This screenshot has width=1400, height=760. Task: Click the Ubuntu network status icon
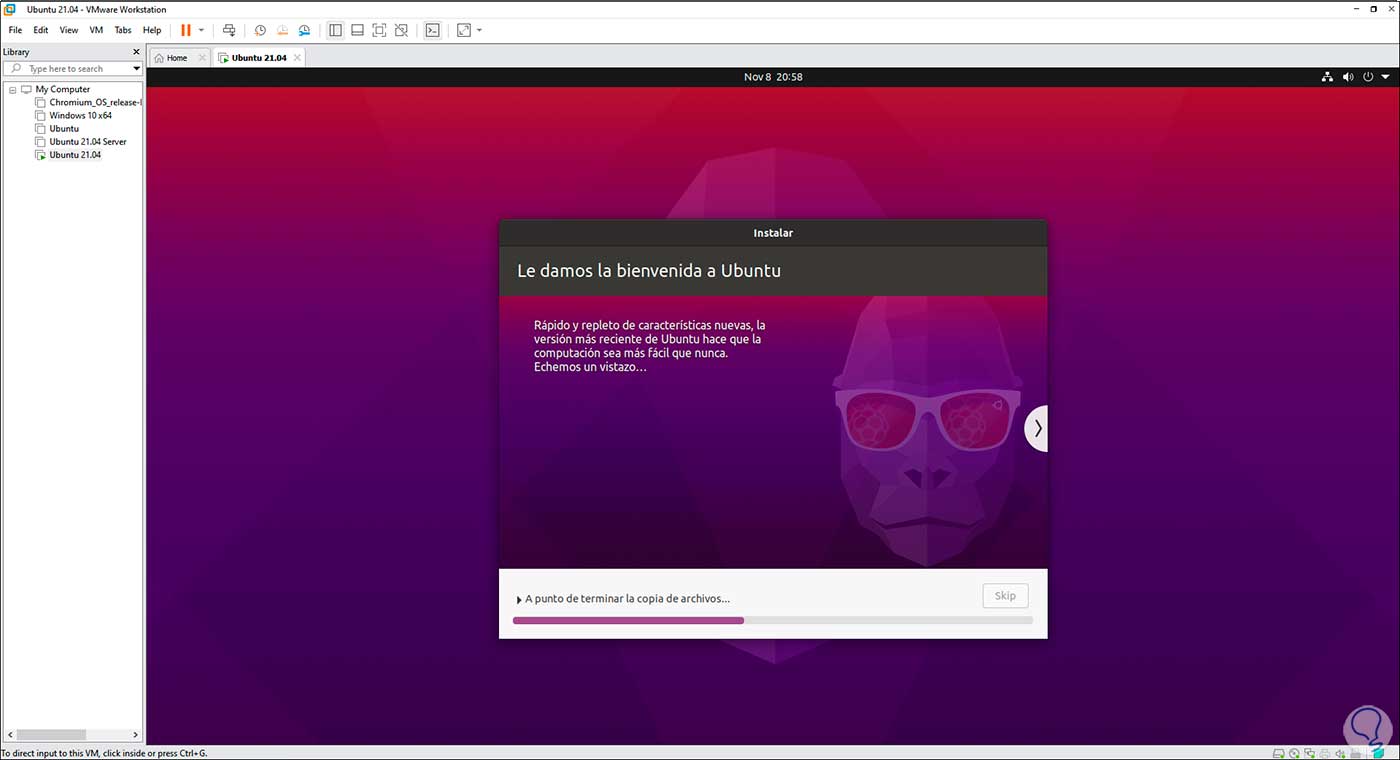tap(1327, 77)
